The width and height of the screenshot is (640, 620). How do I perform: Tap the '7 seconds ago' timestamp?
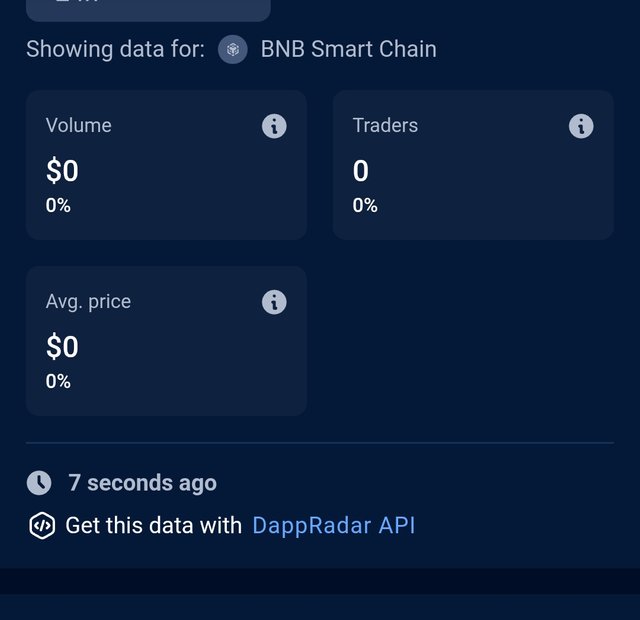click(x=142, y=483)
